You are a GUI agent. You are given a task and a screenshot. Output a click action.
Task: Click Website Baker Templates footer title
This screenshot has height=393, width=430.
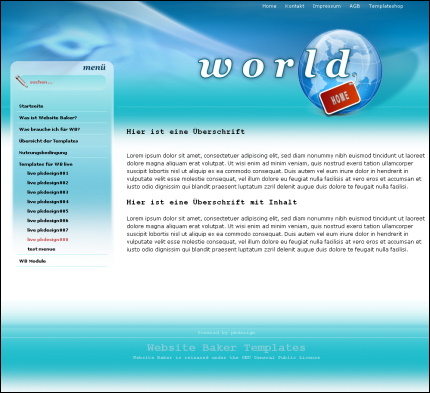coord(226,348)
